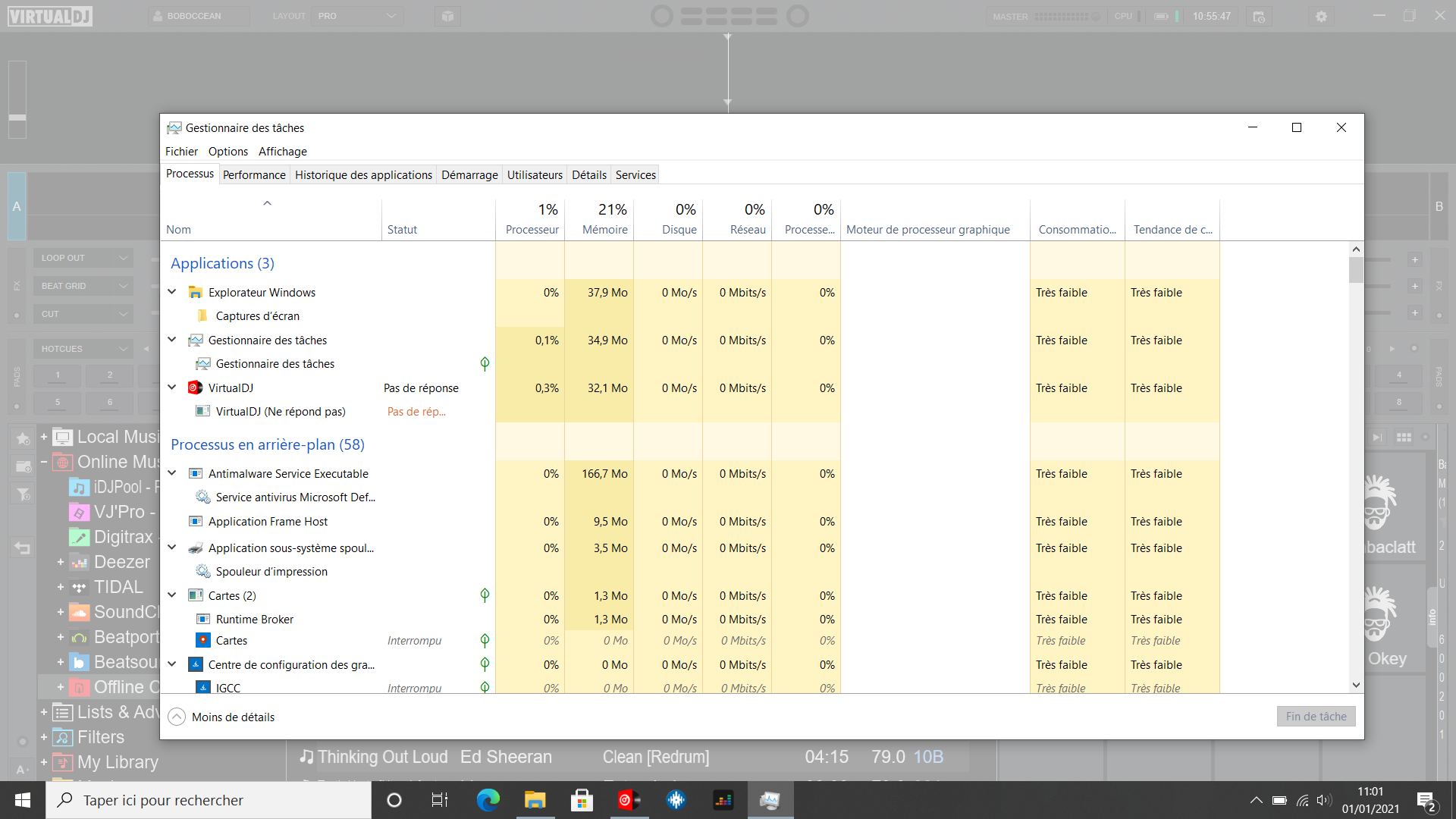Click the Cartes red map icon

(202, 640)
